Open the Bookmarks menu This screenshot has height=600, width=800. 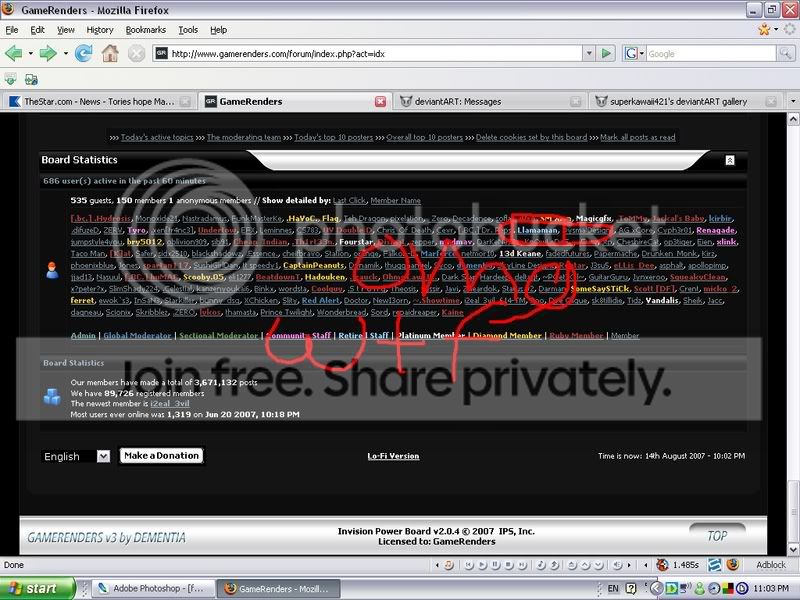click(145, 30)
